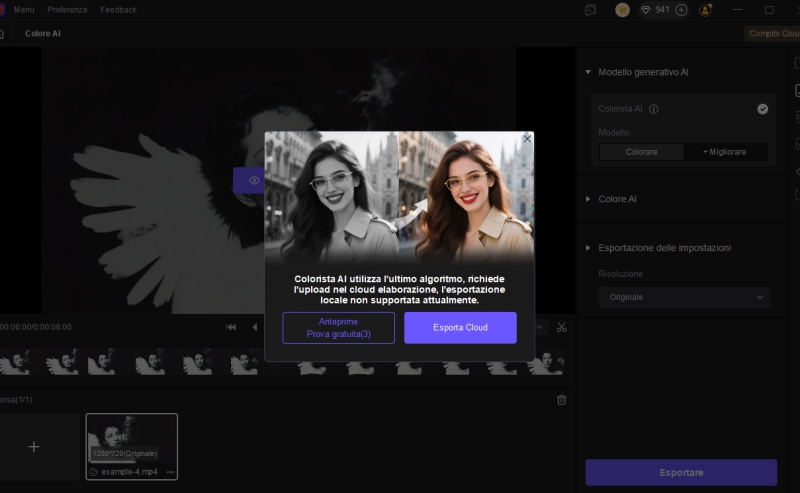Click the Esporta Cloud button
The width and height of the screenshot is (800, 493).
click(x=460, y=328)
